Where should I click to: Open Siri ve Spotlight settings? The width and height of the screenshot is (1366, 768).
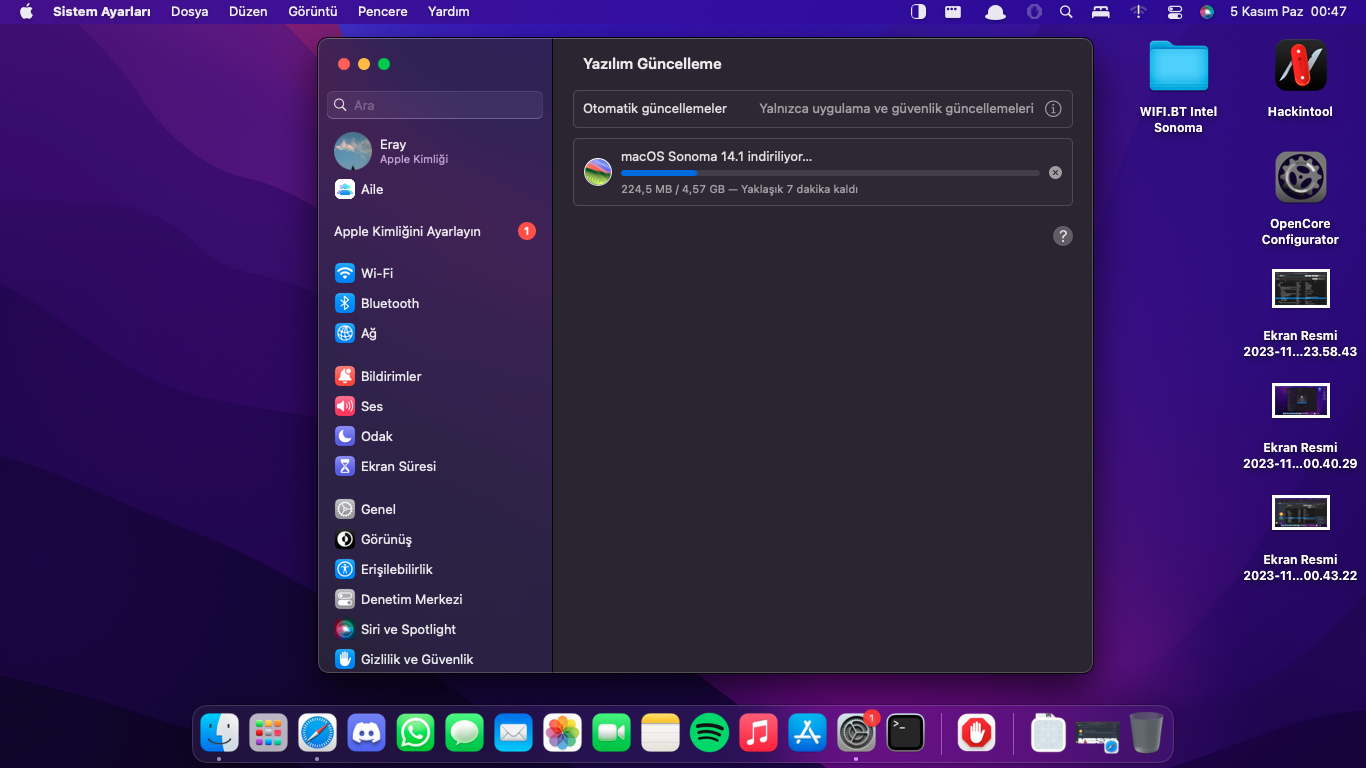click(x=407, y=629)
